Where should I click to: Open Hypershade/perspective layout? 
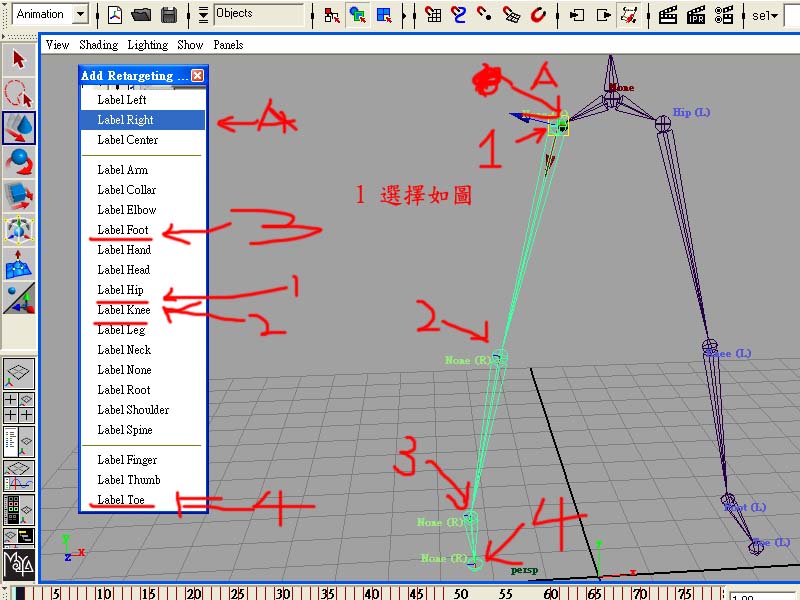[x=19, y=509]
